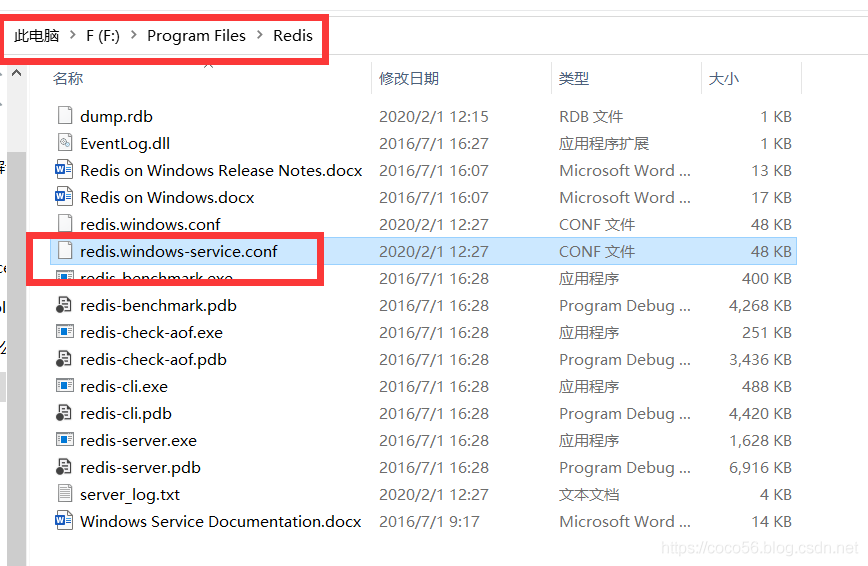Viewport: 868px width, 566px height.
Task: Click the dump.rdb file icon
Action: coord(65,116)
